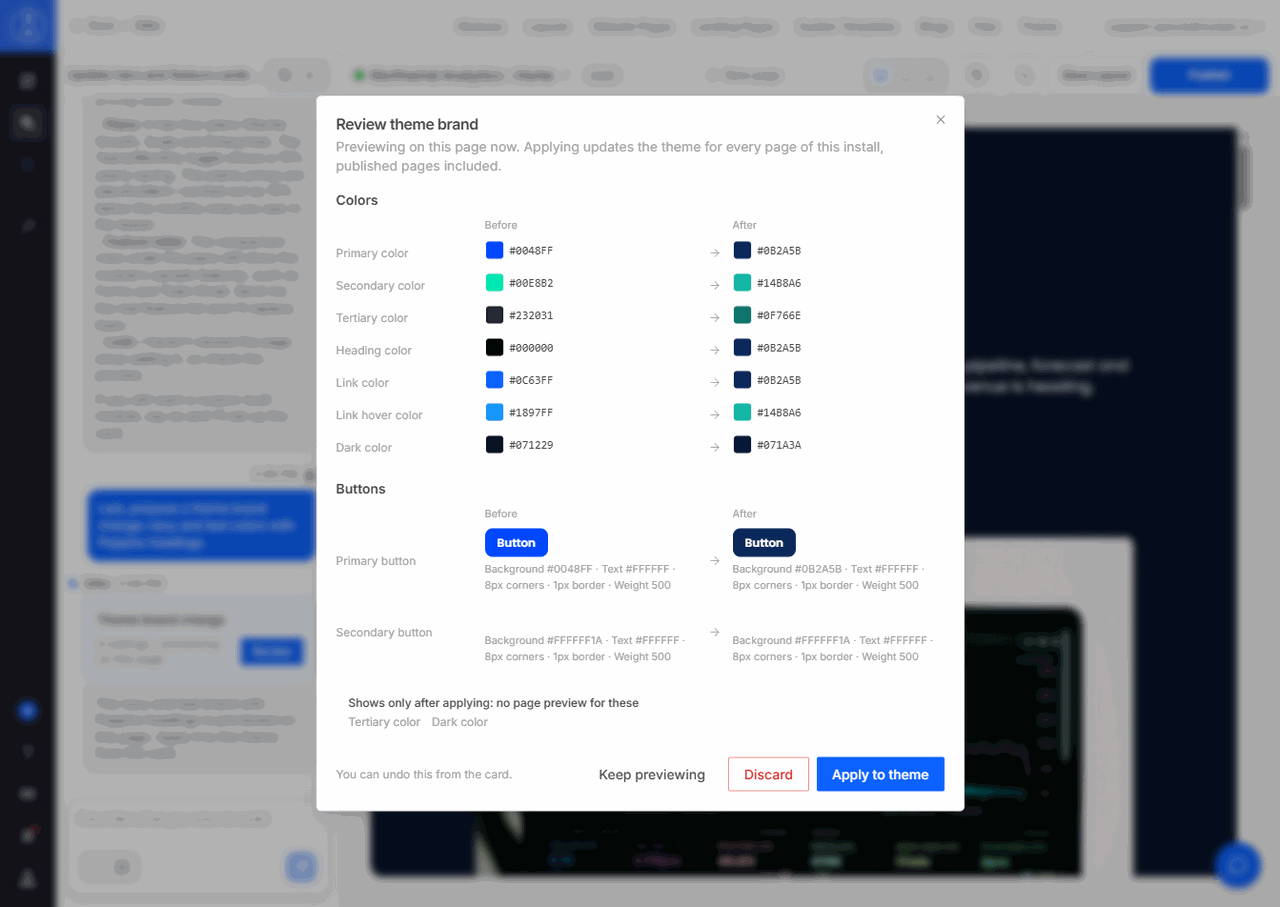1280x907 pixels.
Task: Click the Link hover color label
Action: [x=379, y=415]
